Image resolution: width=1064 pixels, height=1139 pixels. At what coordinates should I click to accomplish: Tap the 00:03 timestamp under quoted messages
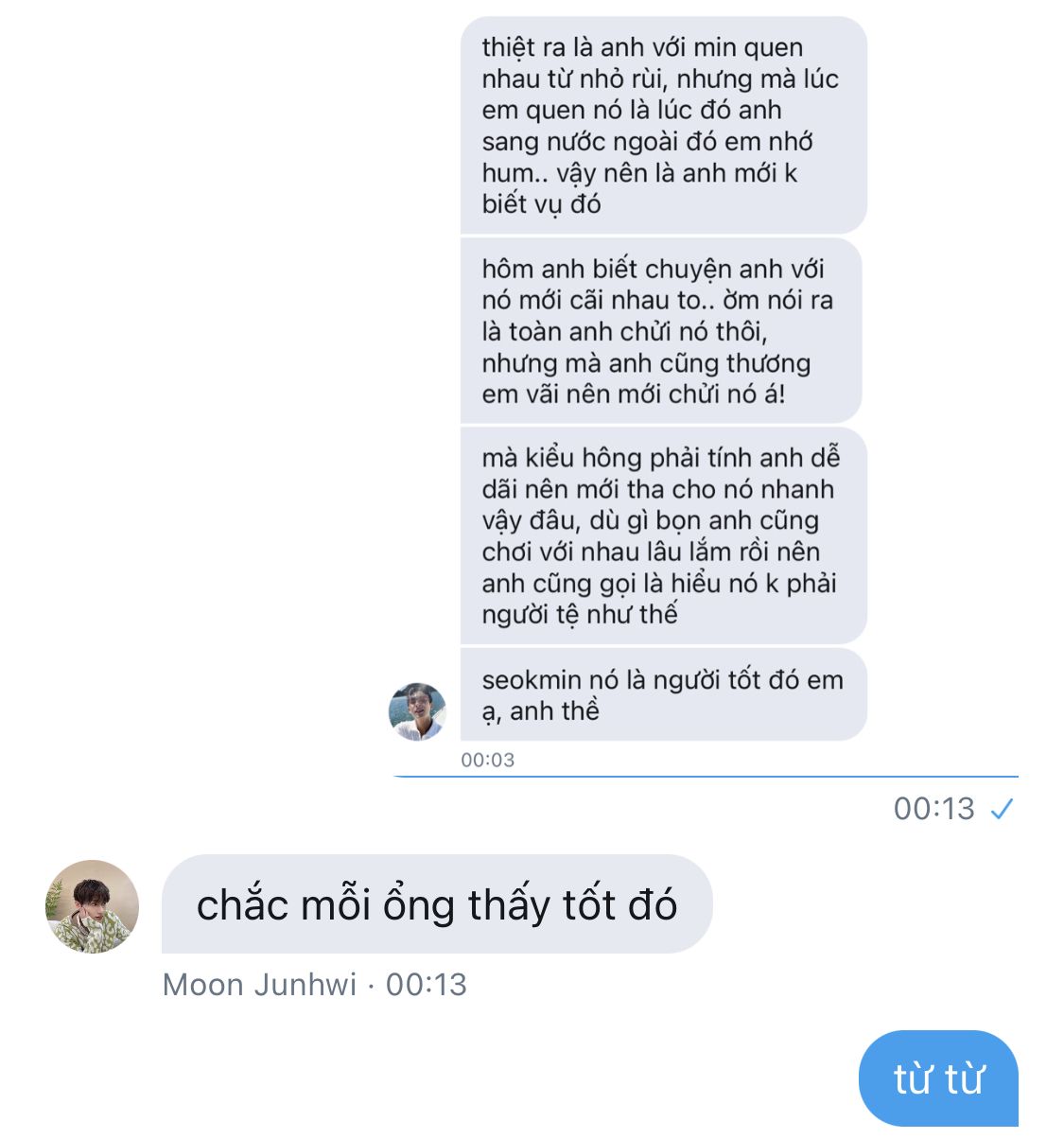point(488,760)
